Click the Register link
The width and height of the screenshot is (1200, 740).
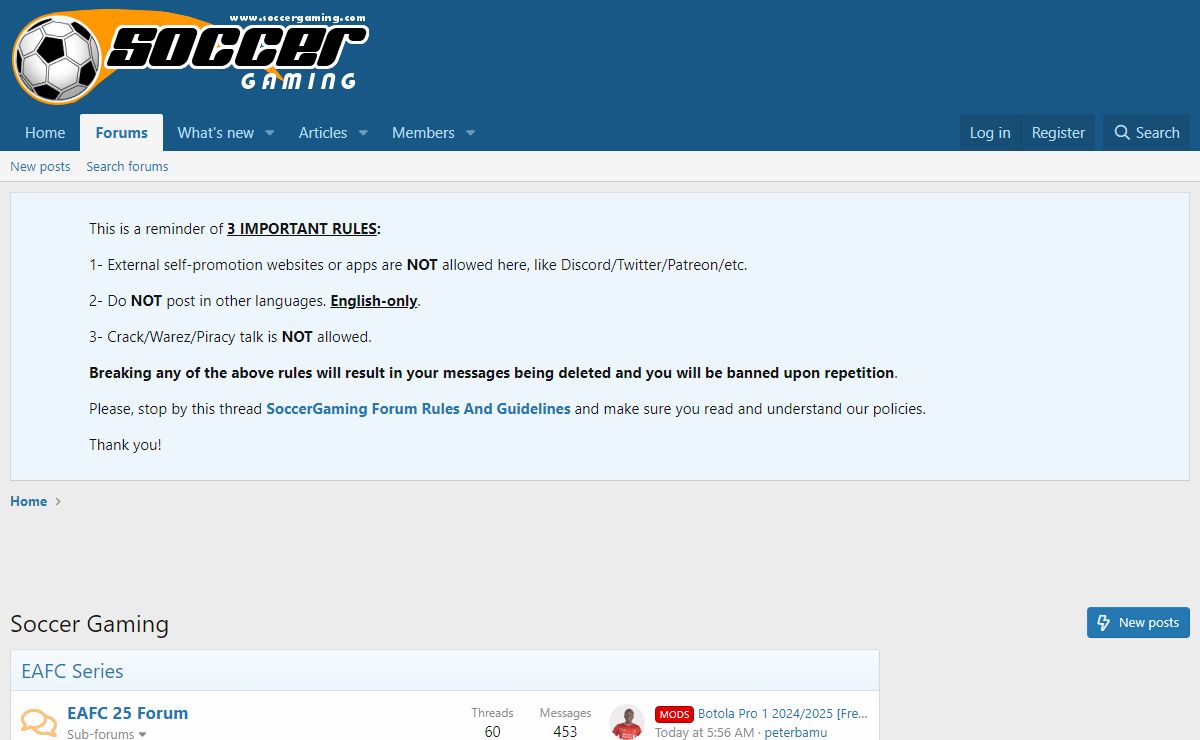[x=1058, y=133]
